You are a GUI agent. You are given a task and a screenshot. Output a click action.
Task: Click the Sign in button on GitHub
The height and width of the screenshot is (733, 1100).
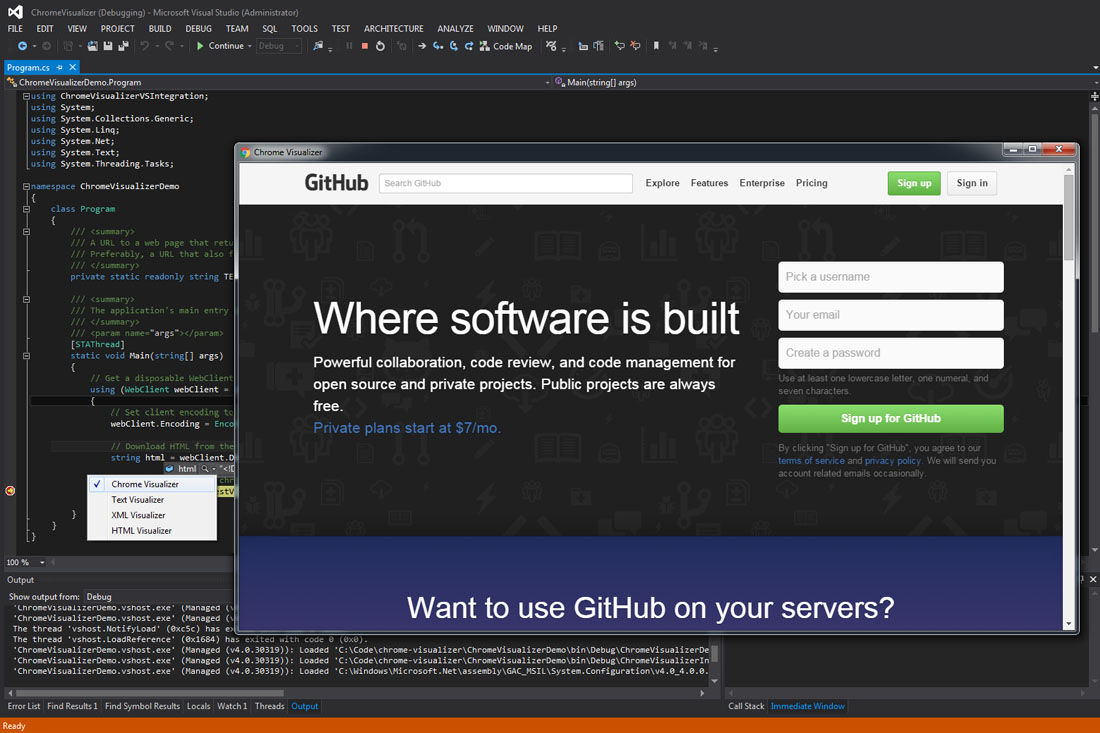[972, 183]
